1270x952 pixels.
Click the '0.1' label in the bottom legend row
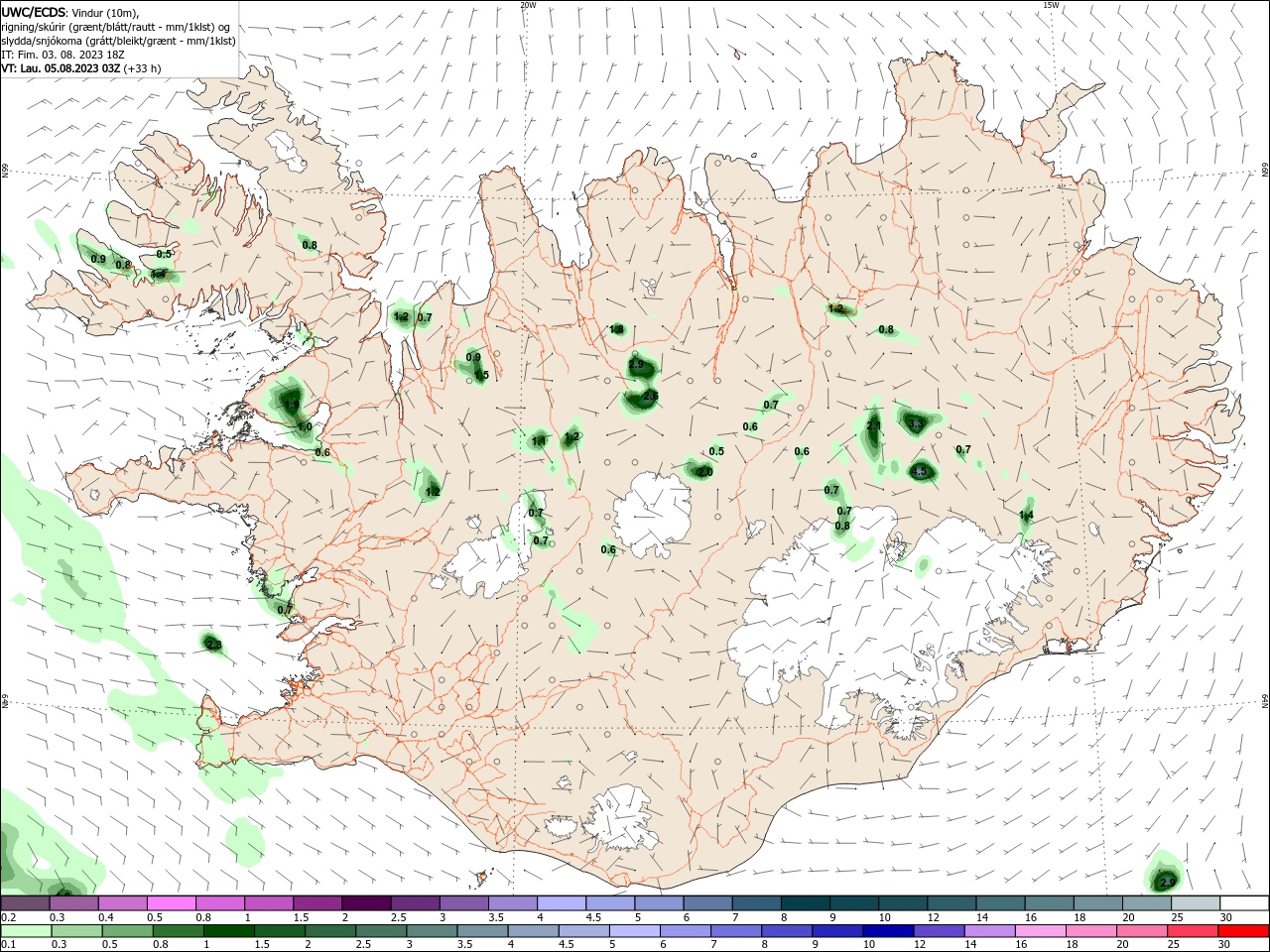pyautogui.click(x=8, y=945)
